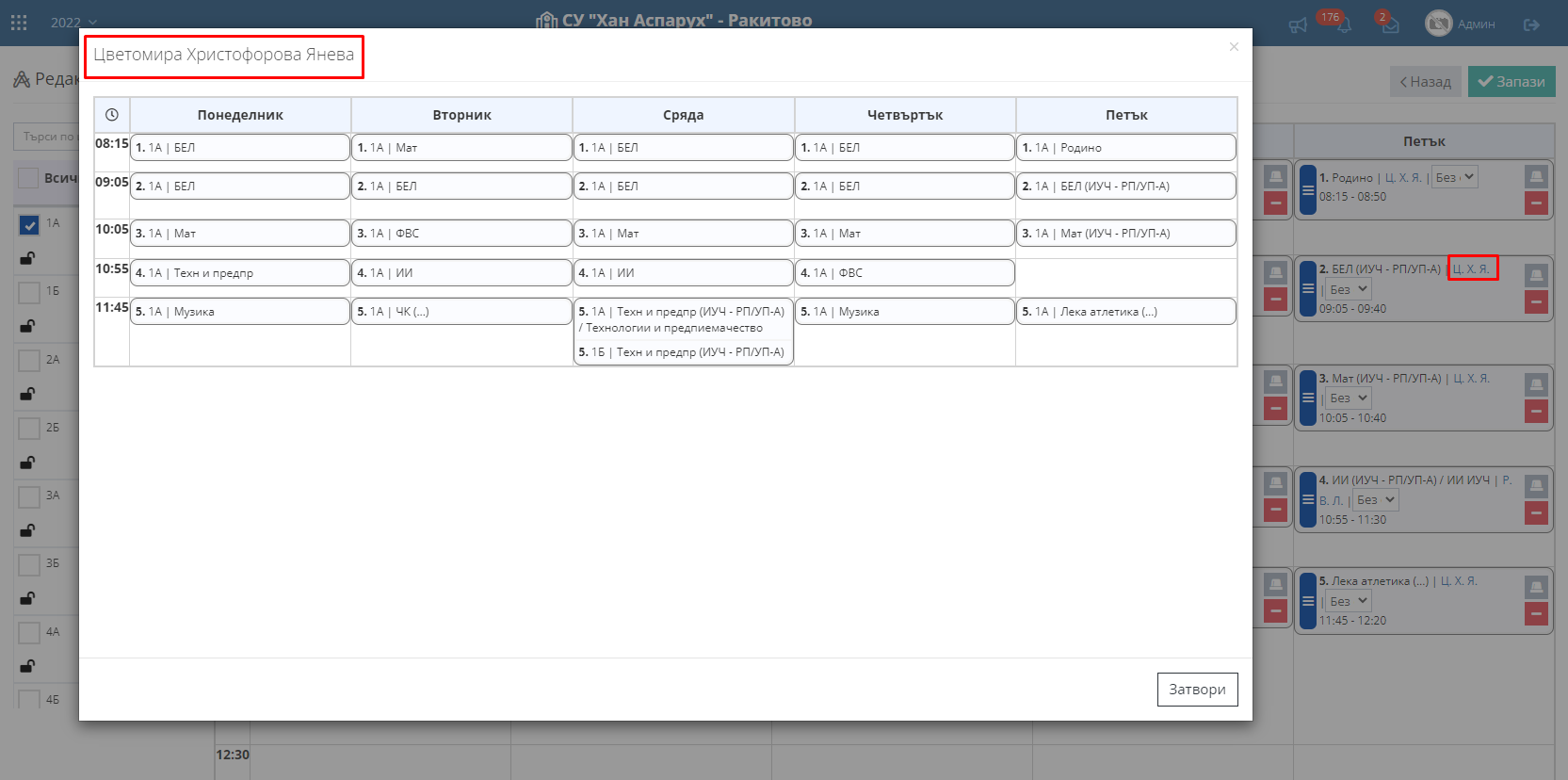This screenshot has width=1568, height=780.
Task: Click the Thursday entry '4. 1А | ФВС'
Action: [905, 273]
